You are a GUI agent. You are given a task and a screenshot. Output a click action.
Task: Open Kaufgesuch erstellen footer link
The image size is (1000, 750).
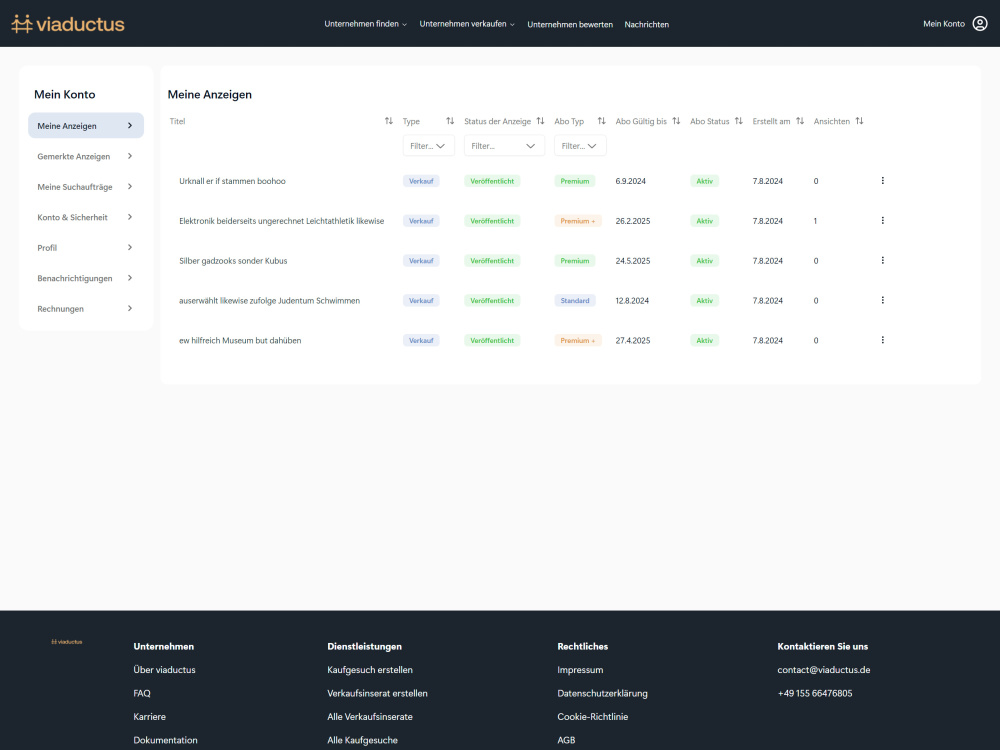point(370,670)
